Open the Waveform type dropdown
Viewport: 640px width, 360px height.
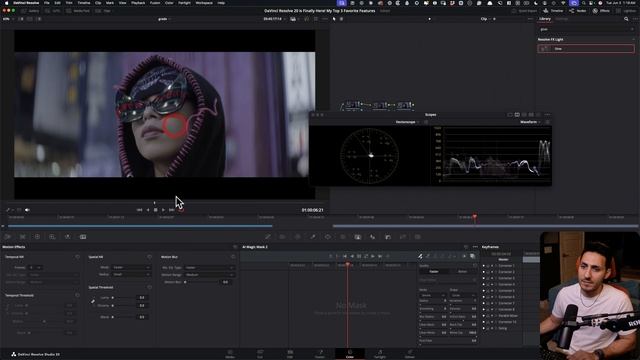tap(530, 122)
